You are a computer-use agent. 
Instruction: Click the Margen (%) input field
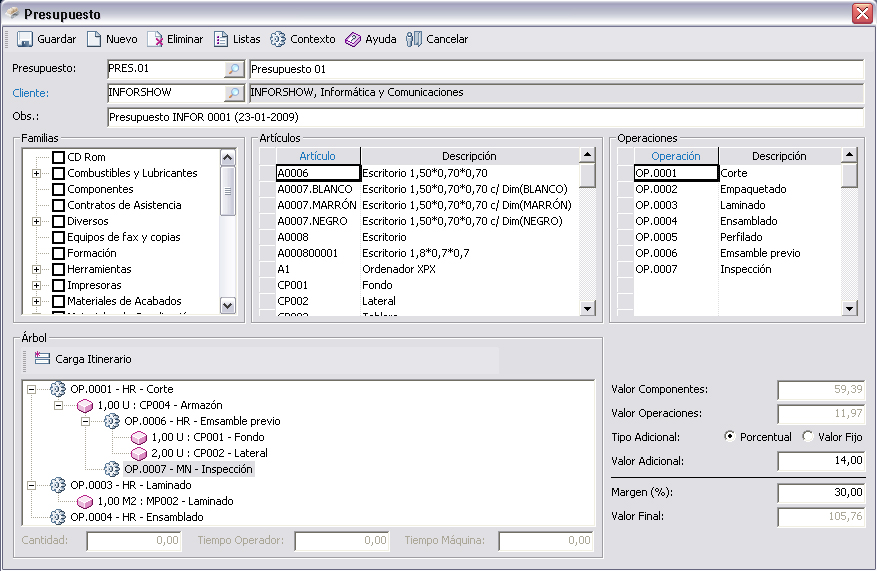coord(820,492)
